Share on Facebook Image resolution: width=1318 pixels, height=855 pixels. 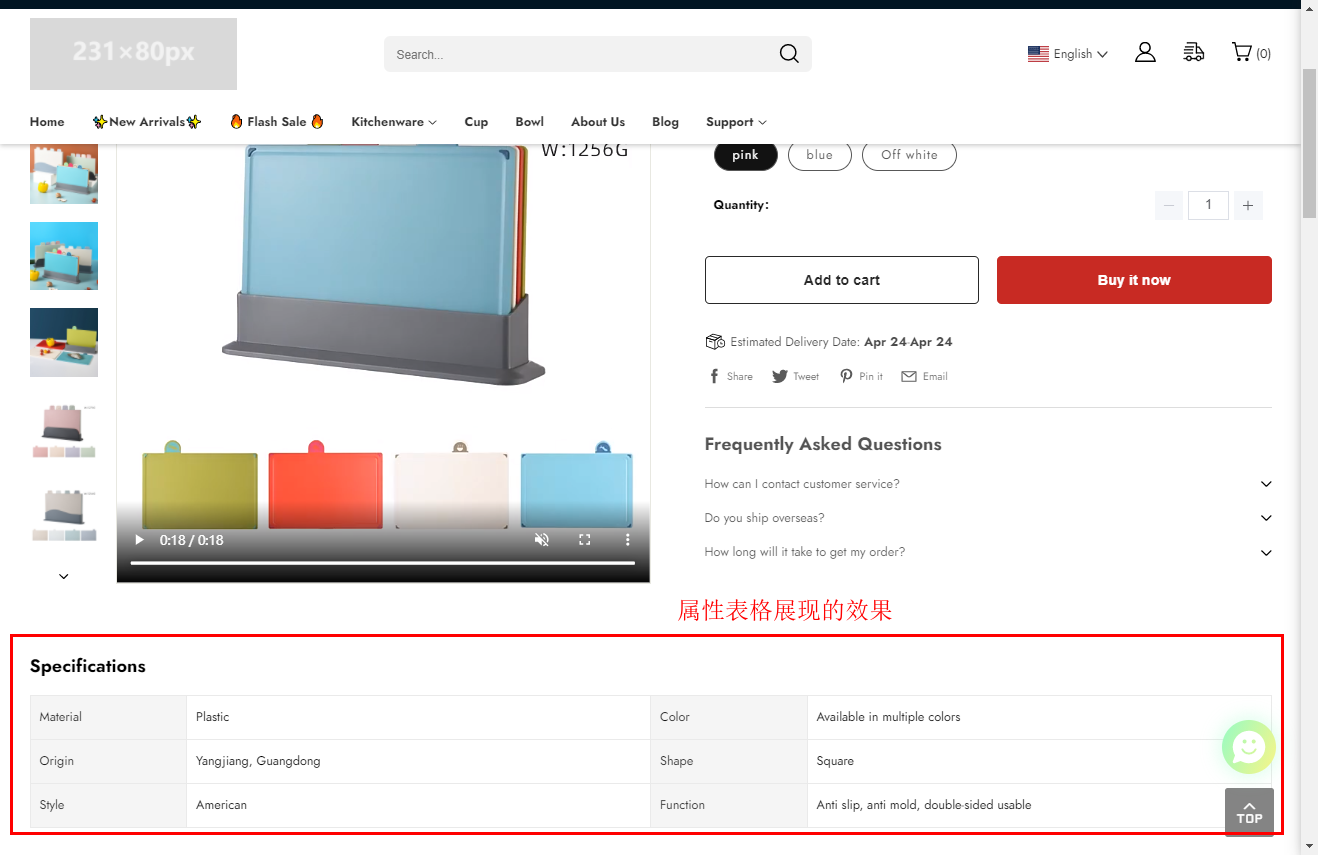[x=730, y=376]
